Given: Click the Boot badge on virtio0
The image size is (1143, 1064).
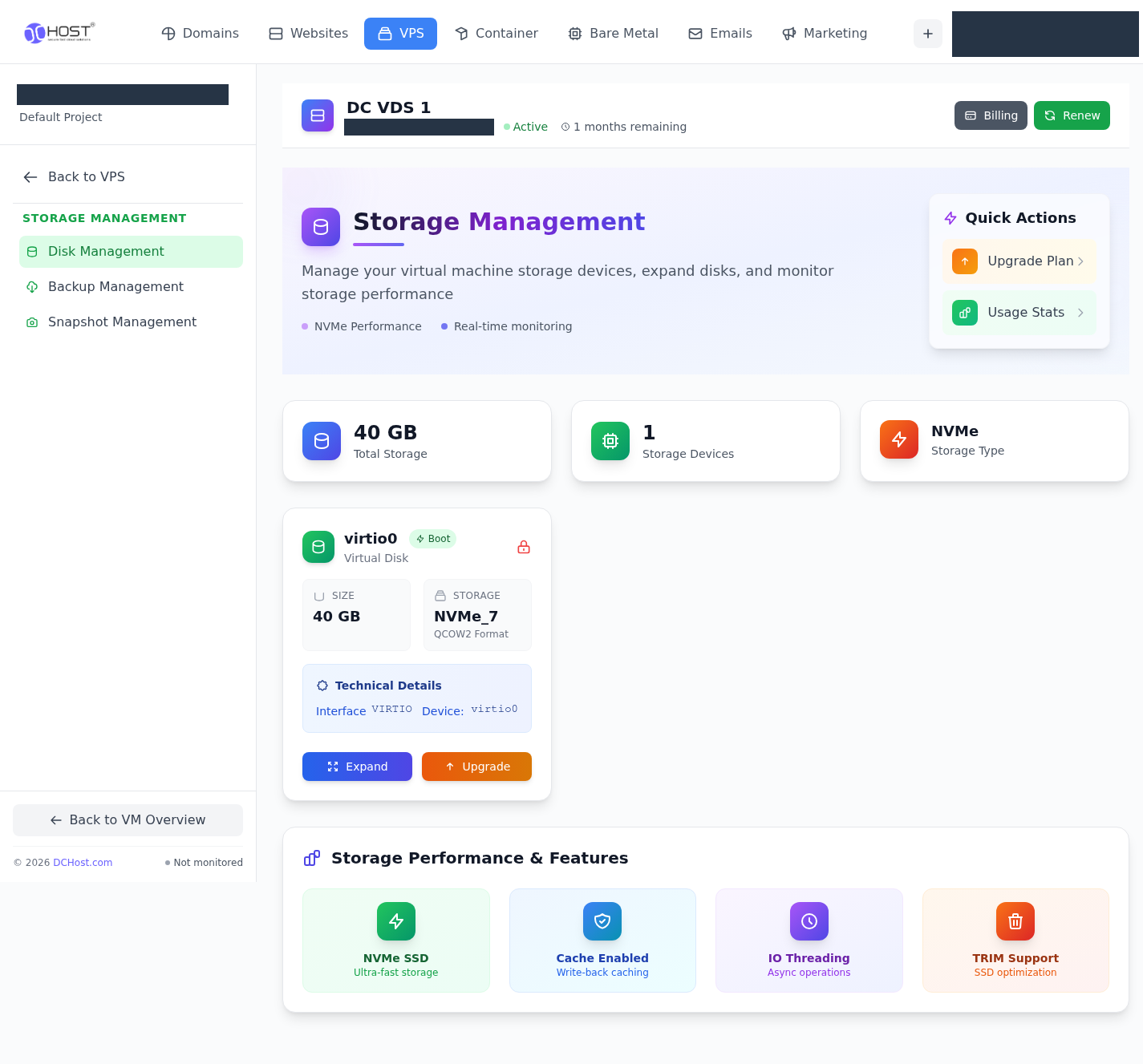Looking at the screenshot, I should (x=433, y=539).
